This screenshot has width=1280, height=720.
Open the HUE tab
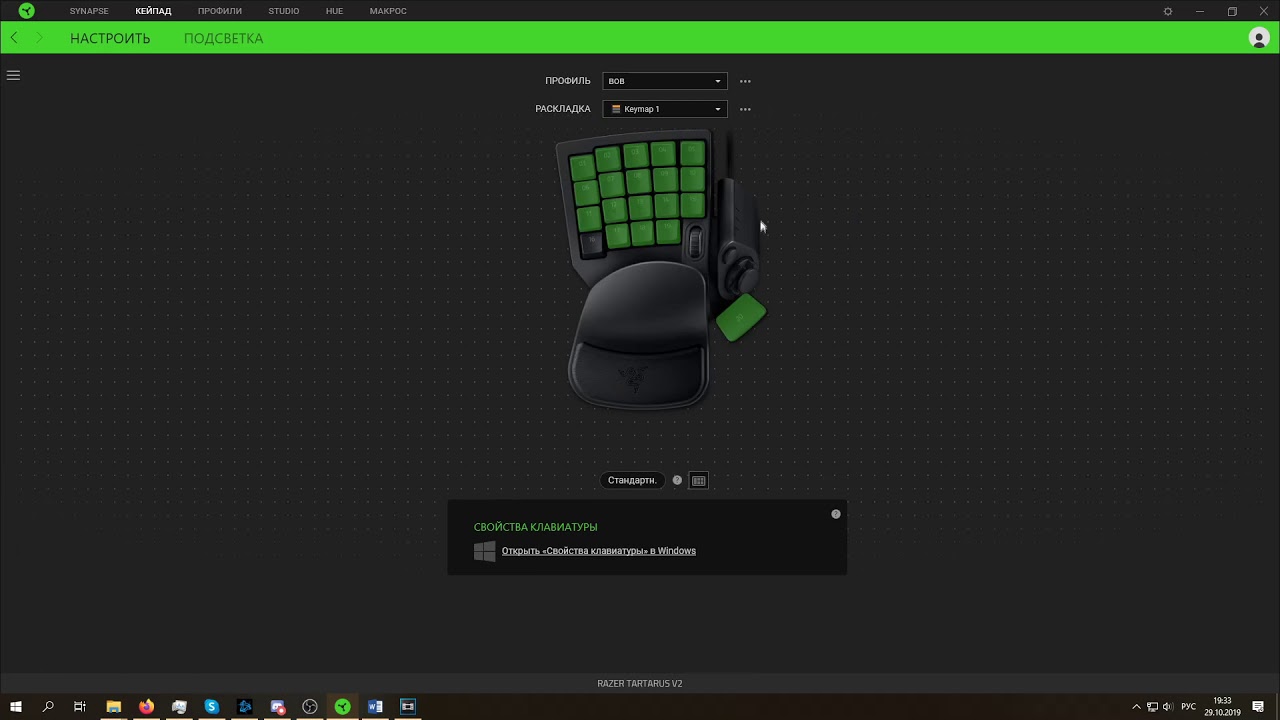[334, 11]
